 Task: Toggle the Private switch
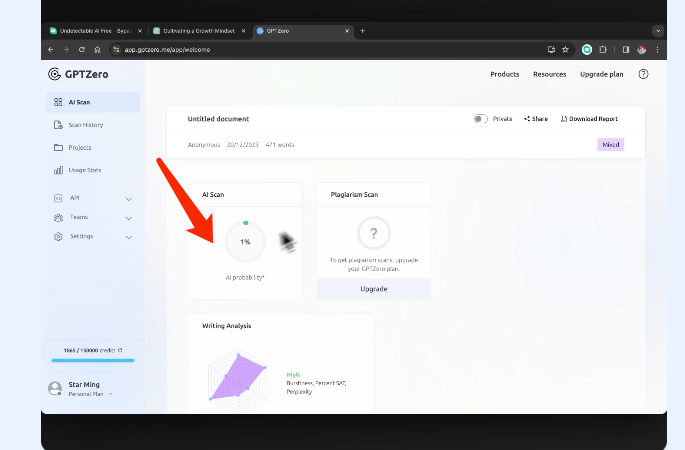point(481,119)
